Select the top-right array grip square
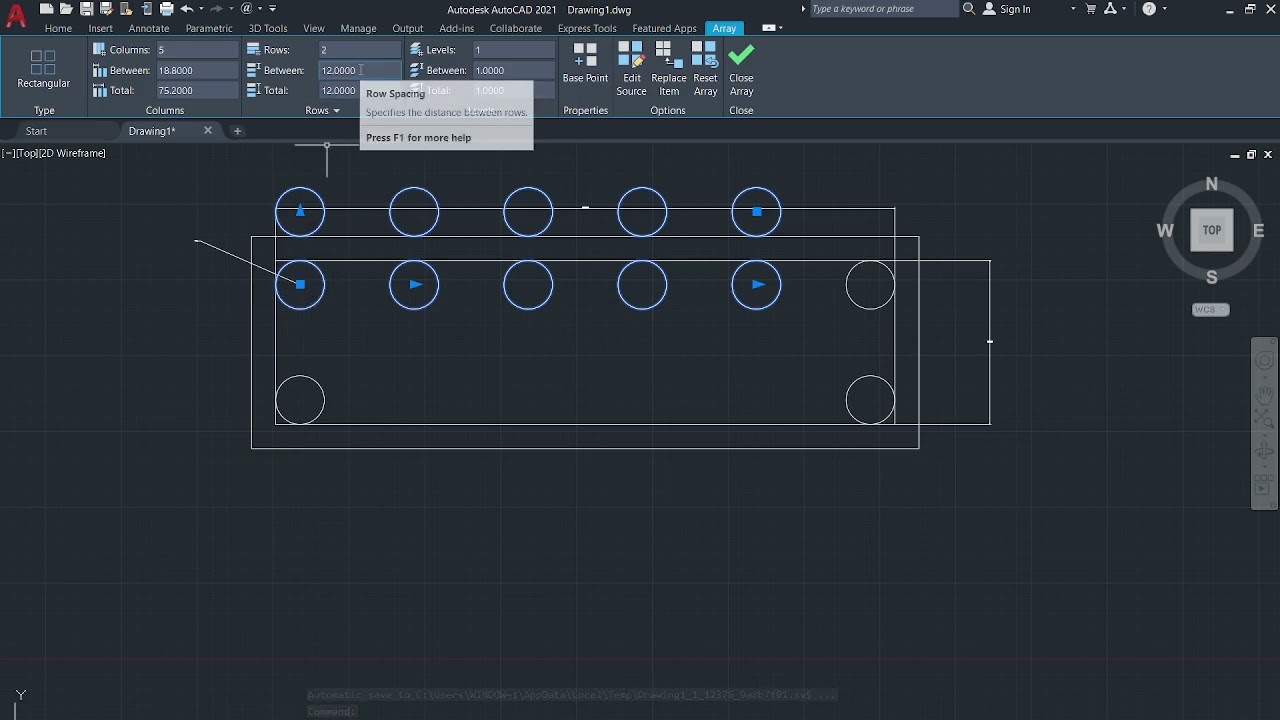 tap(757, 212)
